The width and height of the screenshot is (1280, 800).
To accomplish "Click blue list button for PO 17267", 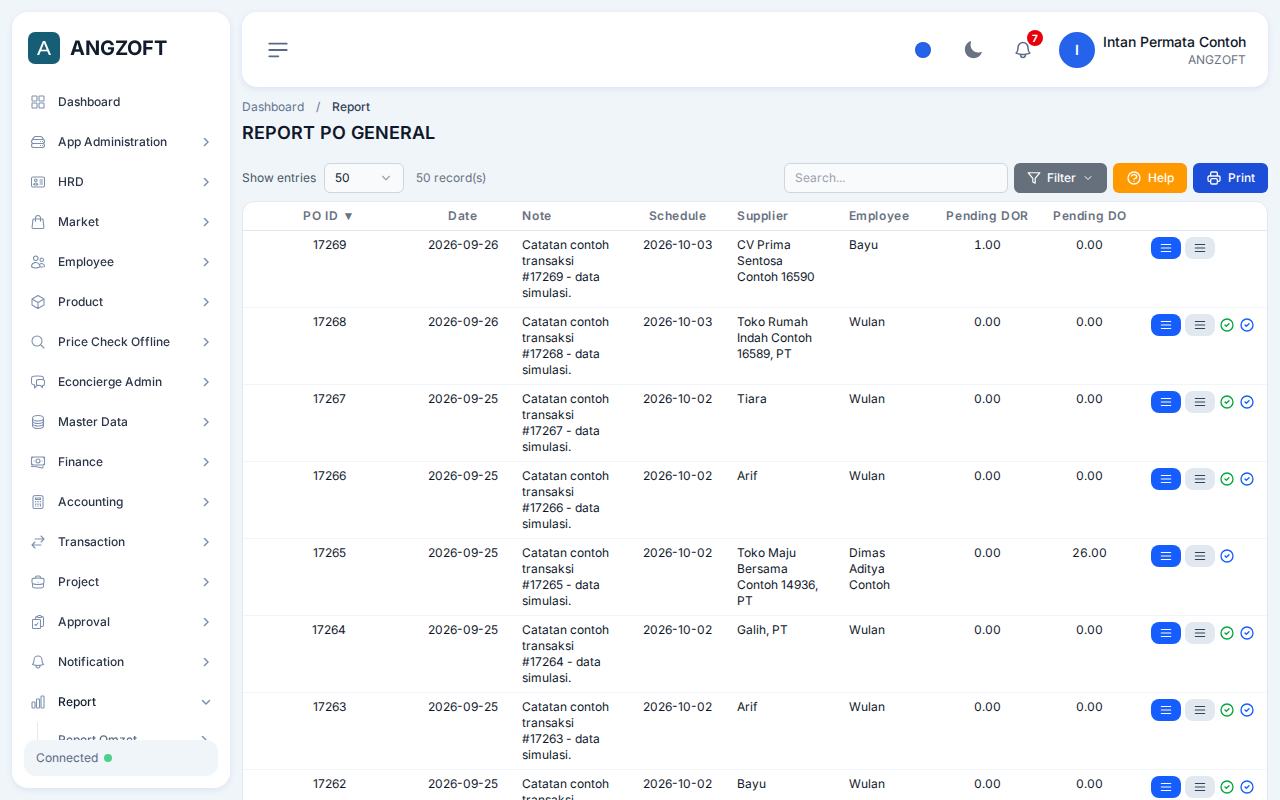I will click(1166, 402).
